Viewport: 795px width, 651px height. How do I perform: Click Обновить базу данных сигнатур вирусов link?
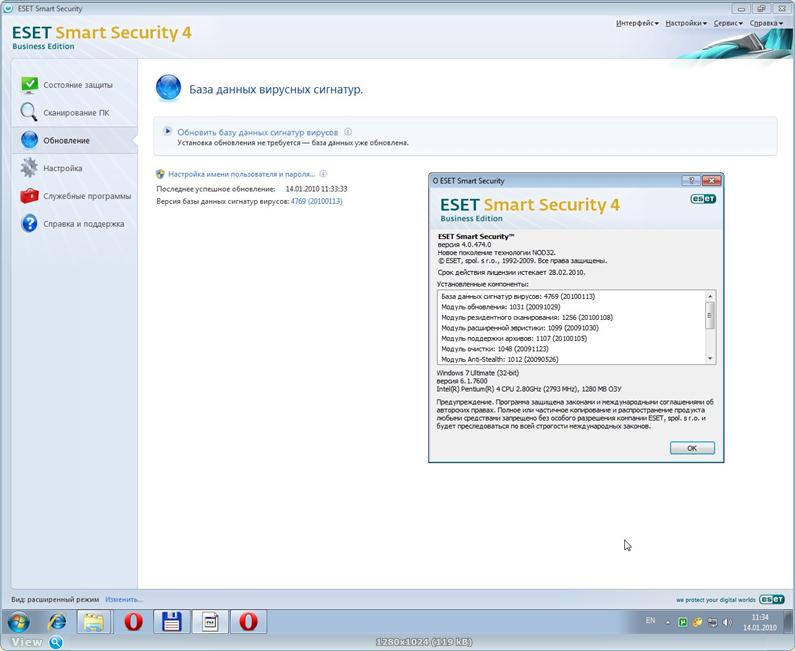click(x=258, y=132)
